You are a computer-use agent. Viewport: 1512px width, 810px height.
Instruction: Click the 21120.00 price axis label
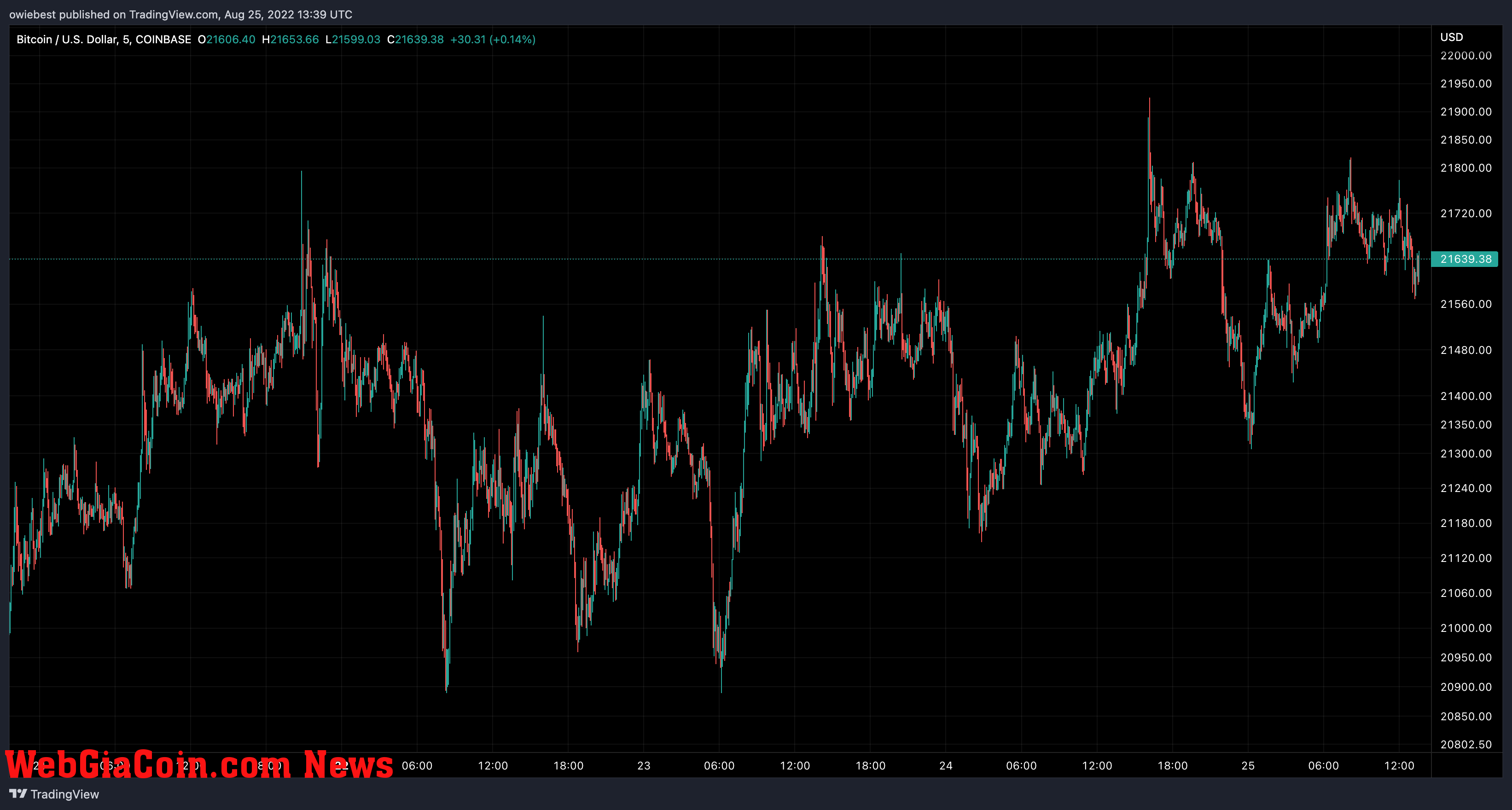1465,558
